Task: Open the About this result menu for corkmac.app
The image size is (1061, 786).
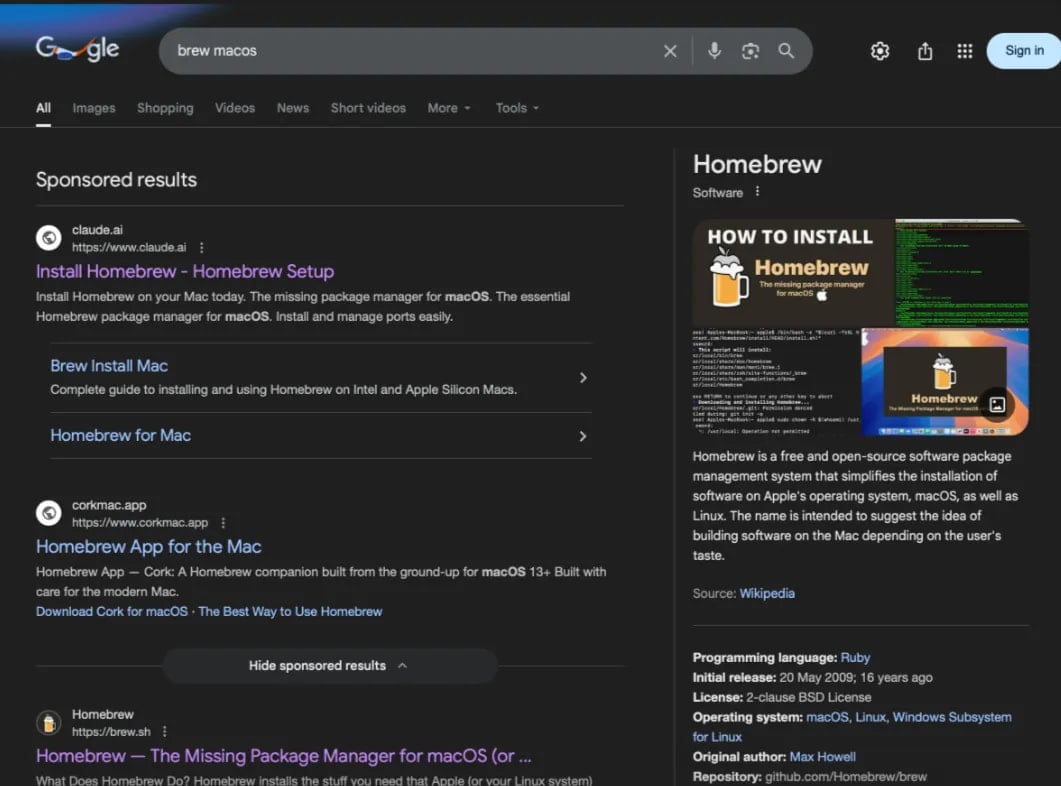Action: pyautogui.click(x=222, y=521)
